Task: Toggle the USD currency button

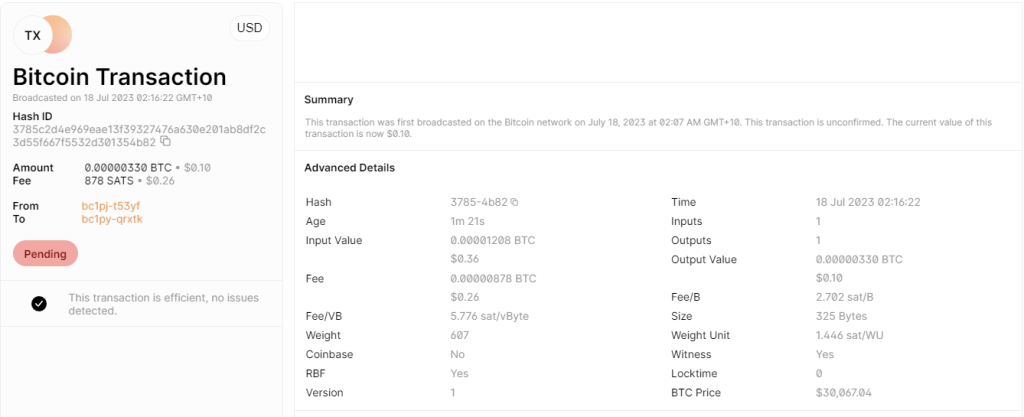Action: [249, 28]
